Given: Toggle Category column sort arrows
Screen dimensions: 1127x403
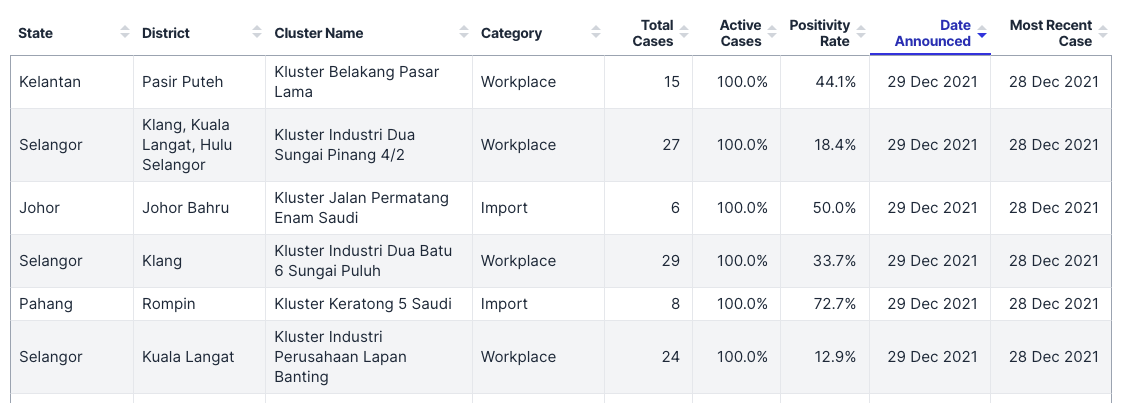Looking at the screenshot, I should pos(596,32).
